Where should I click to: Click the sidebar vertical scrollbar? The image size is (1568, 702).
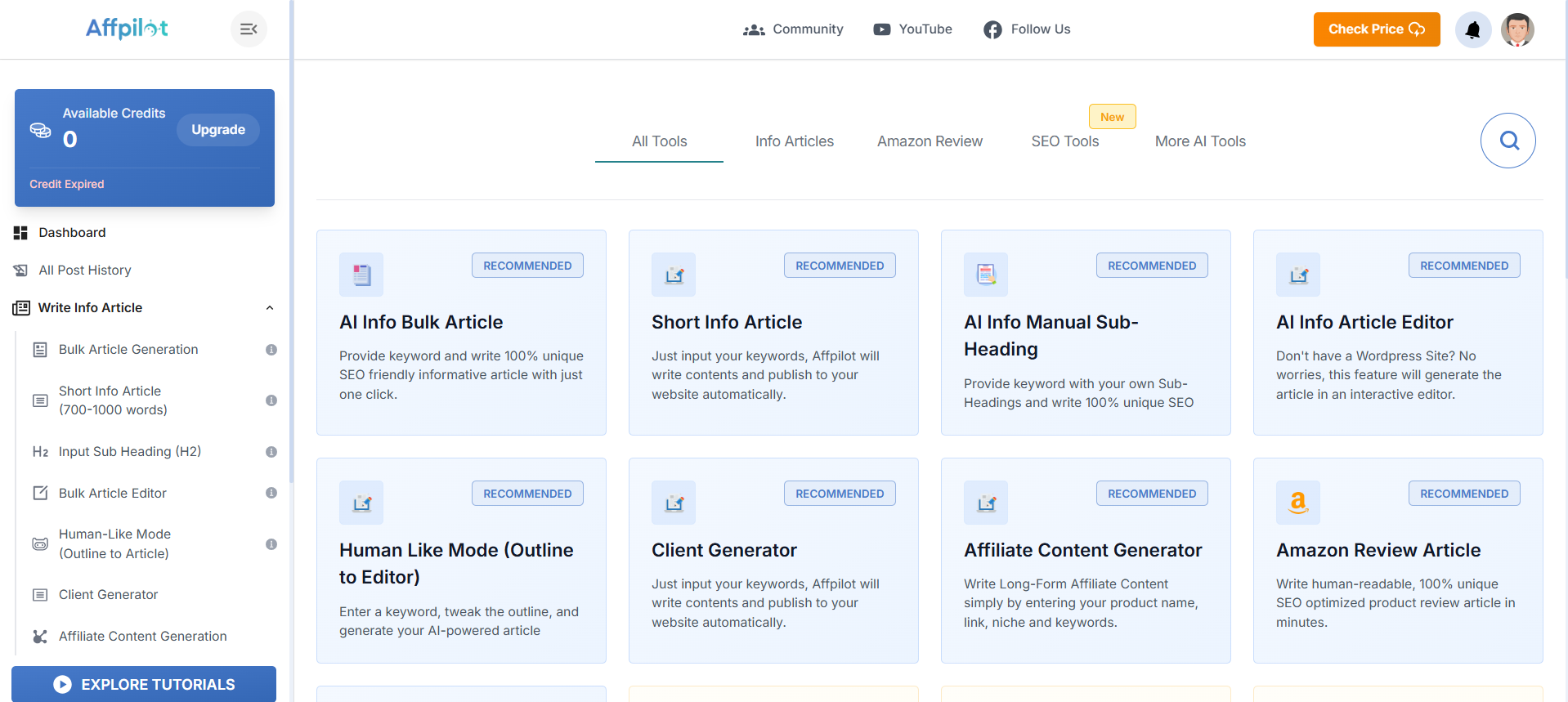[x=292, y=241]
